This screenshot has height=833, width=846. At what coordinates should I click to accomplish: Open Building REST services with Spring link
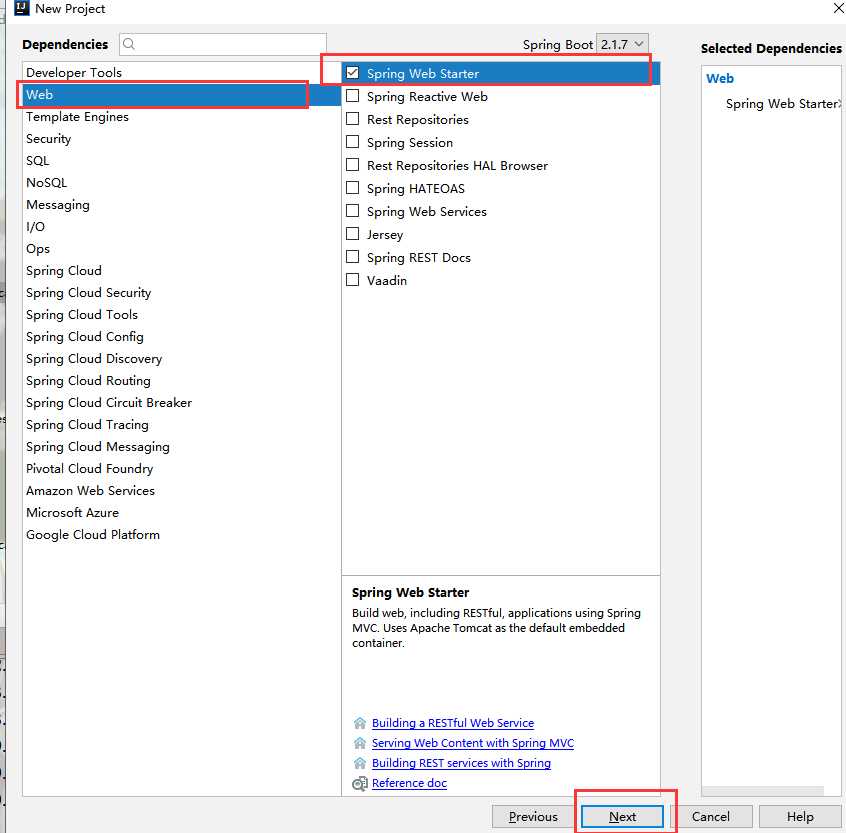click(461, 763)
